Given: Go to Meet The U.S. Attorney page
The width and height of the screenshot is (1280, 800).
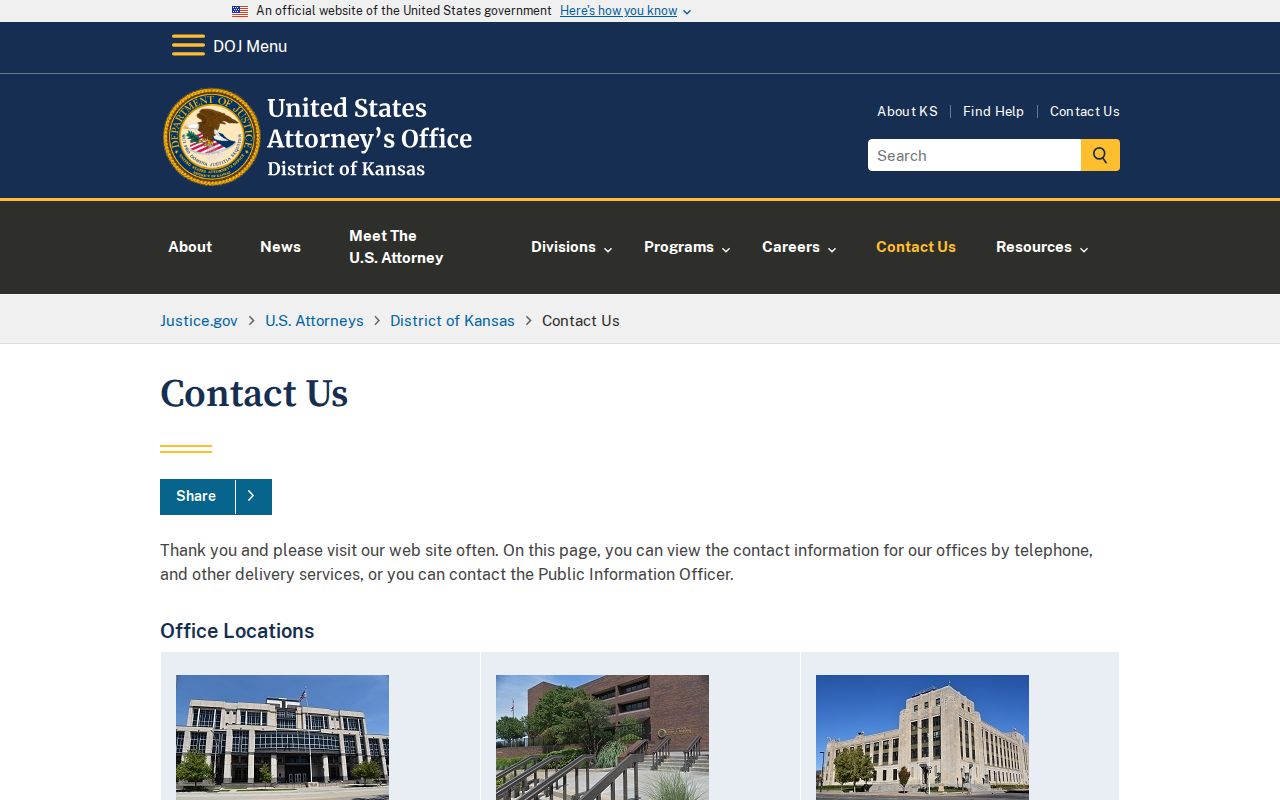Looking at the screenshot, I should coord(396,247).
